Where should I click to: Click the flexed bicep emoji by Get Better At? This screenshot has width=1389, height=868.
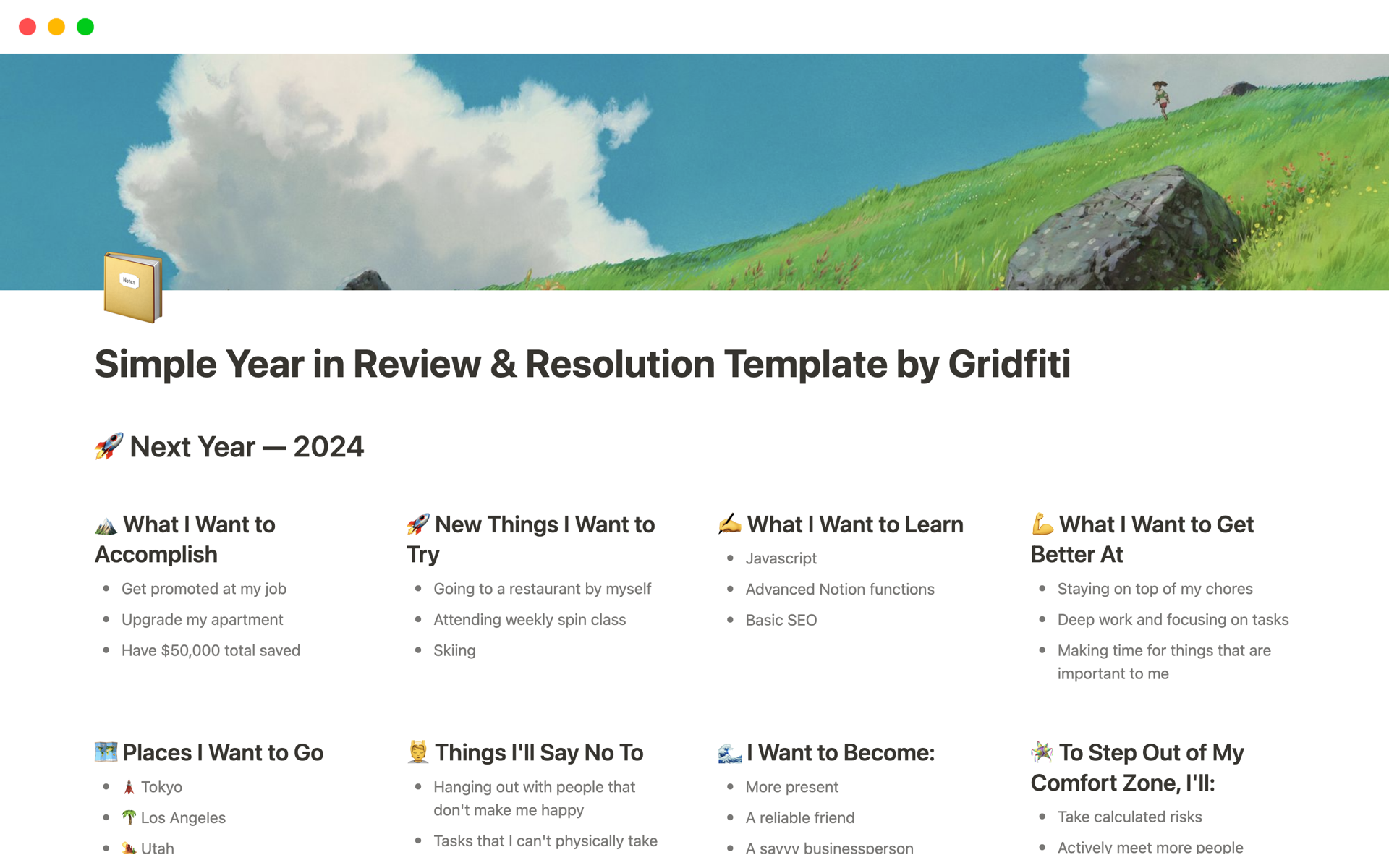1042,524
